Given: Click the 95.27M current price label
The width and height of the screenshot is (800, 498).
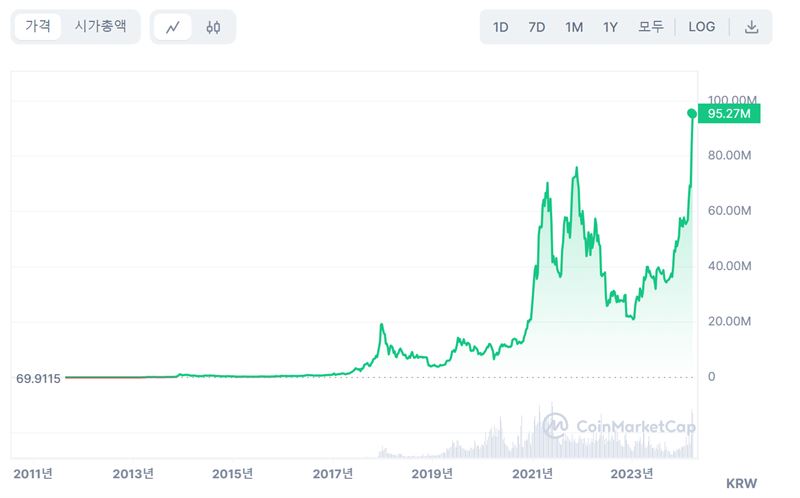Looking at the screenshot, I should 731,114.
